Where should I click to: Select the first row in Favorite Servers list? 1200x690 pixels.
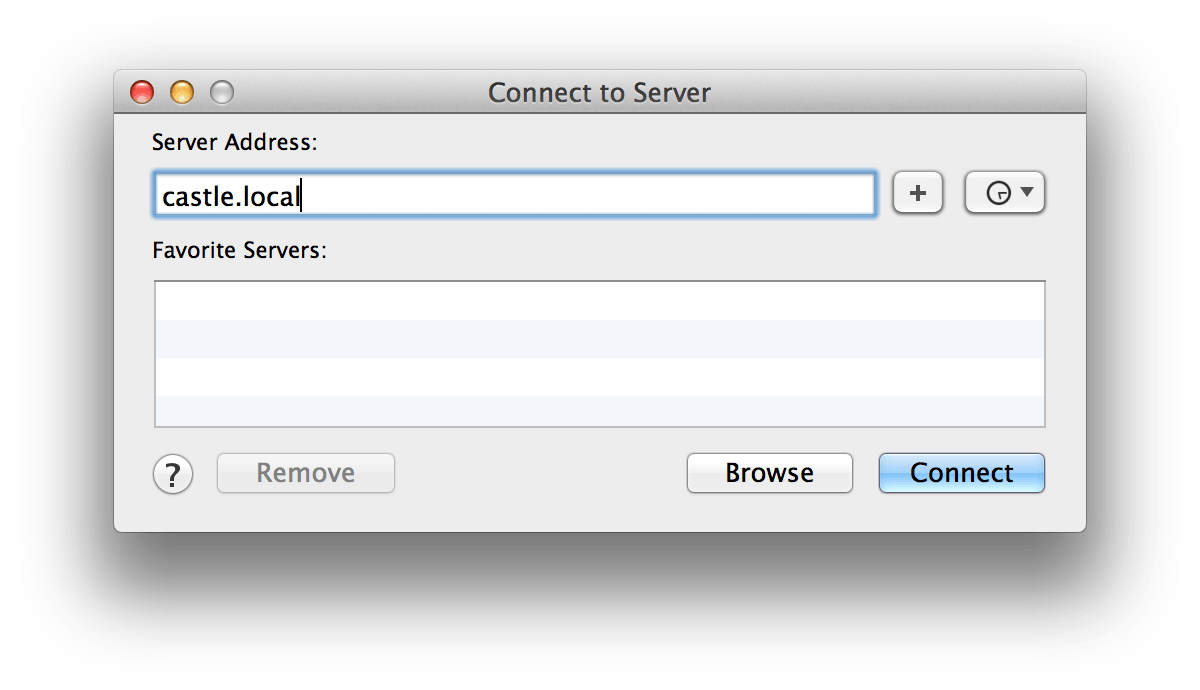coord(599,301)
